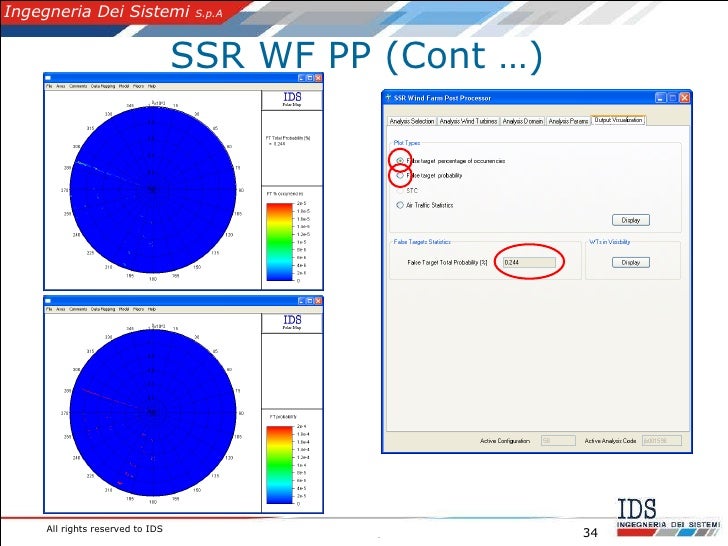The image size is (728, 546).
Task: Open the Analysis Params tab
Action: (x=568, y=121)
